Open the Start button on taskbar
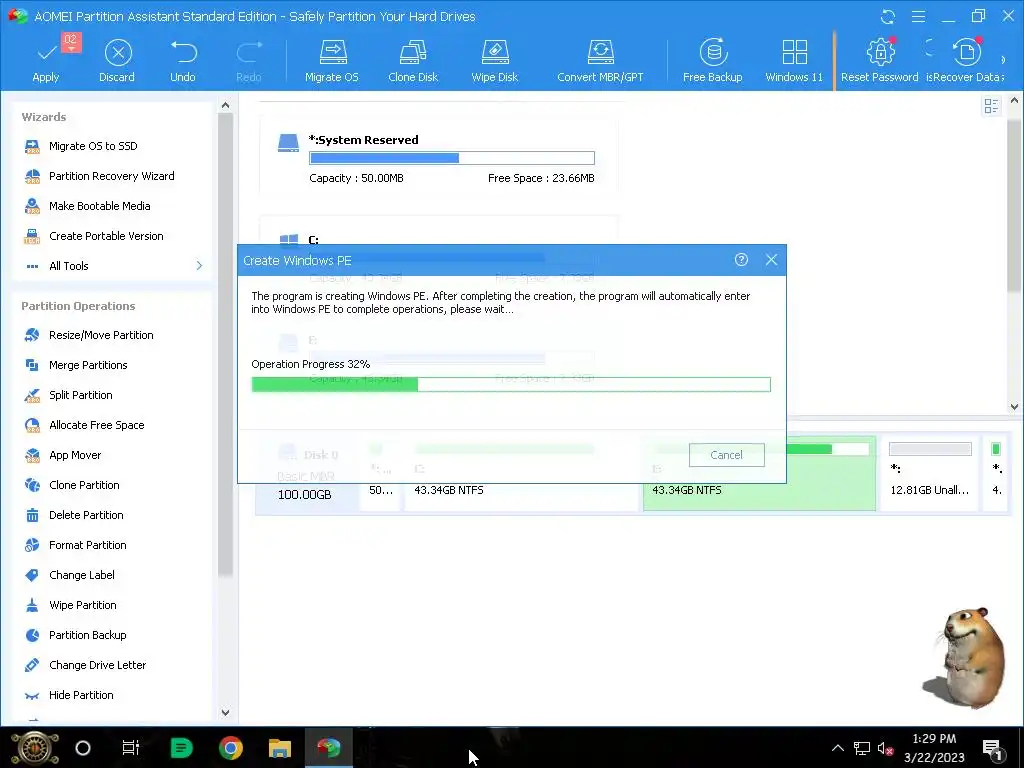This screenshot has height=768, width=1024. coord(35,748)
